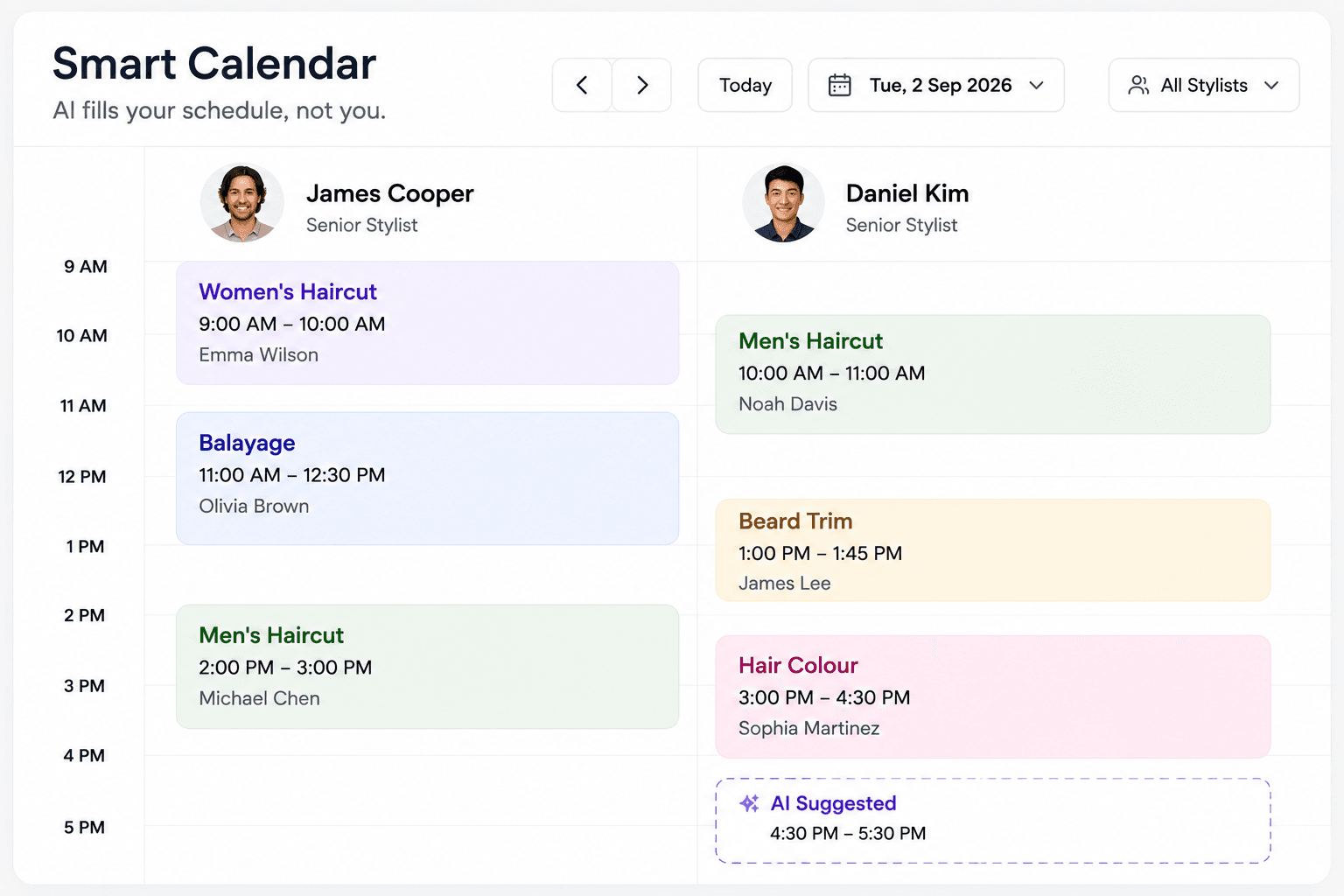Image resolution: width=1344 pixels, height=896 pixels.
Task: Click the 1:00 PM – 1:45 PM time range
Action: pyautogui.click(x=820, y=553)
